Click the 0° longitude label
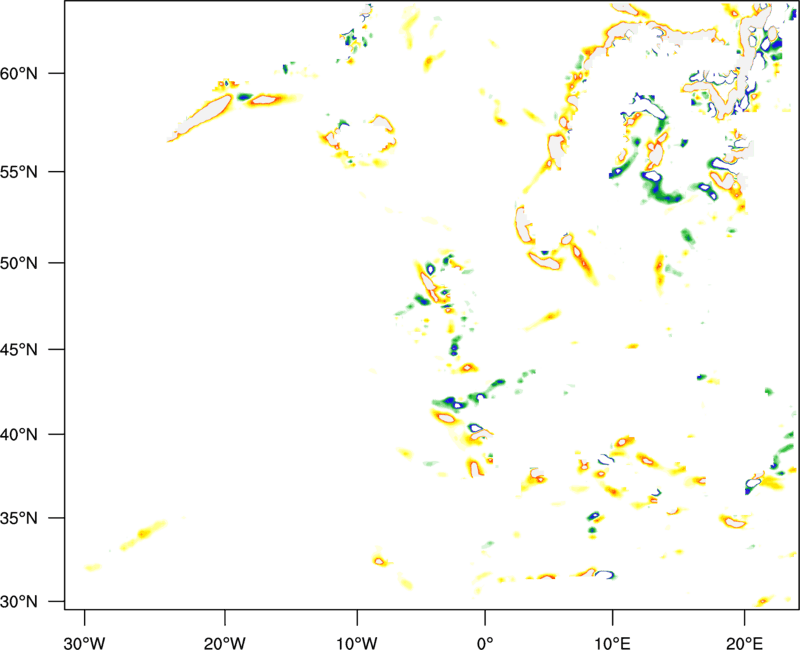 pos(485,643)
